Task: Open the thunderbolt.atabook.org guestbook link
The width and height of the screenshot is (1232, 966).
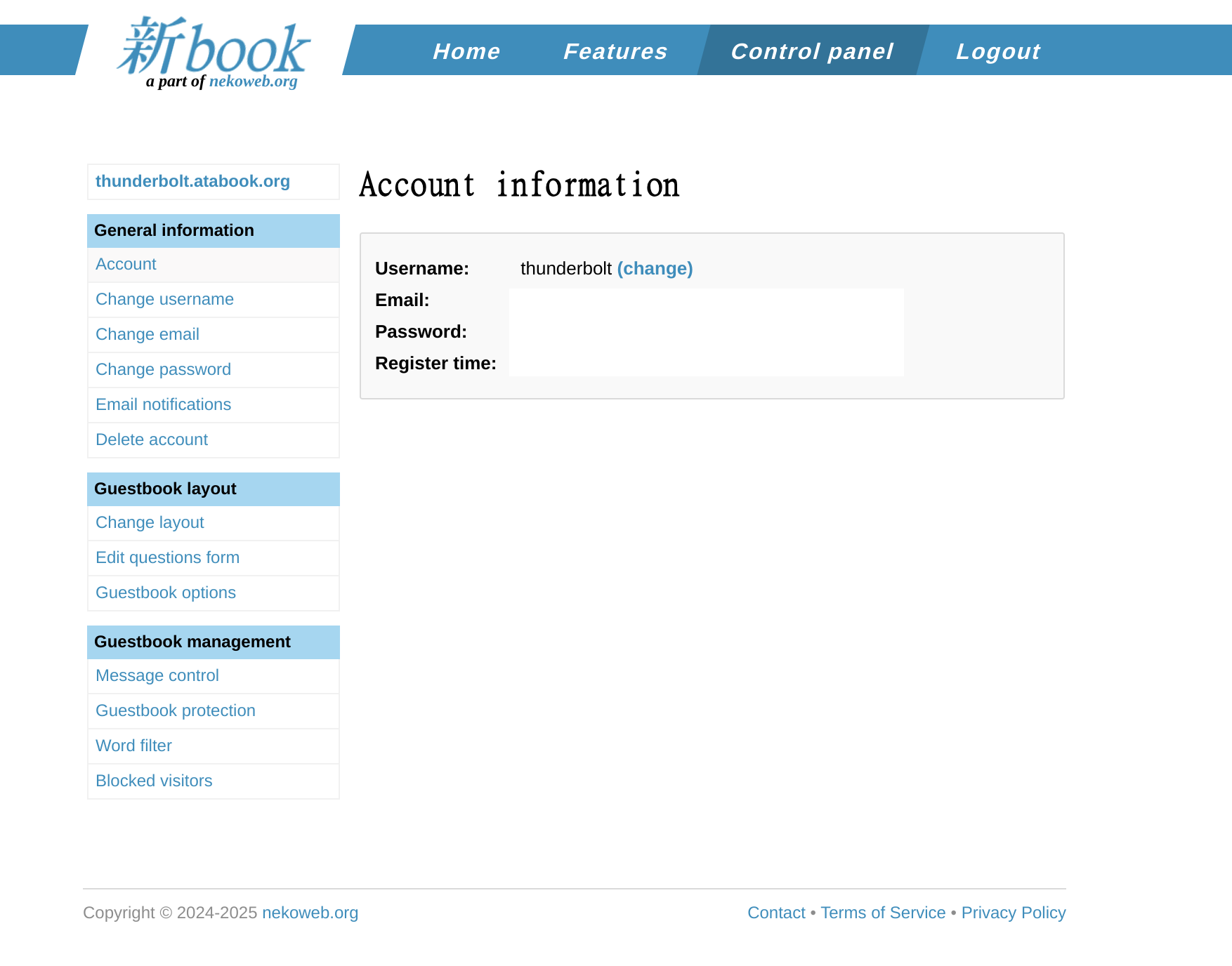Action: (192, 181)
